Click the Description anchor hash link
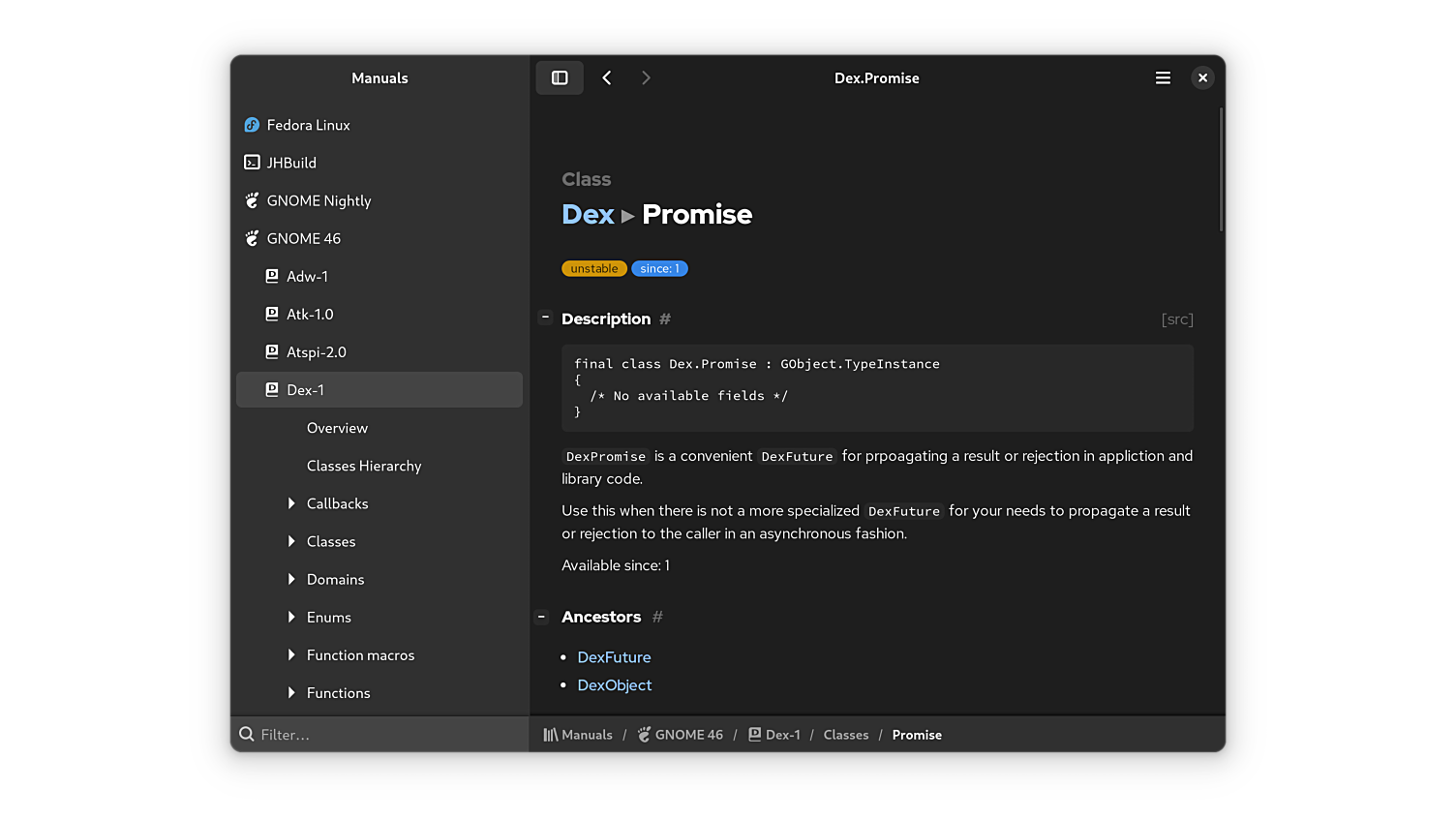The image size is (1456, 819). click(x=665, y=318)
